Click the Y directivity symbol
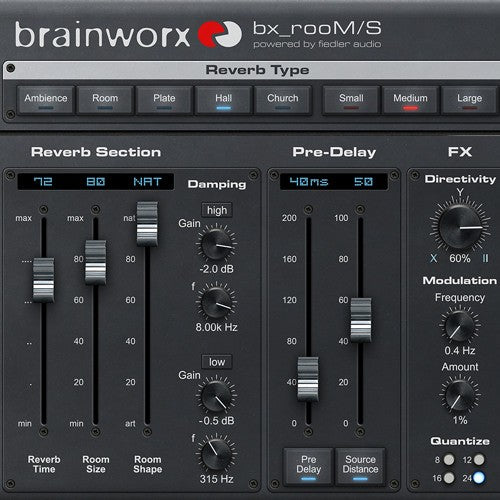The image size is (500, 500). (460, 192)
